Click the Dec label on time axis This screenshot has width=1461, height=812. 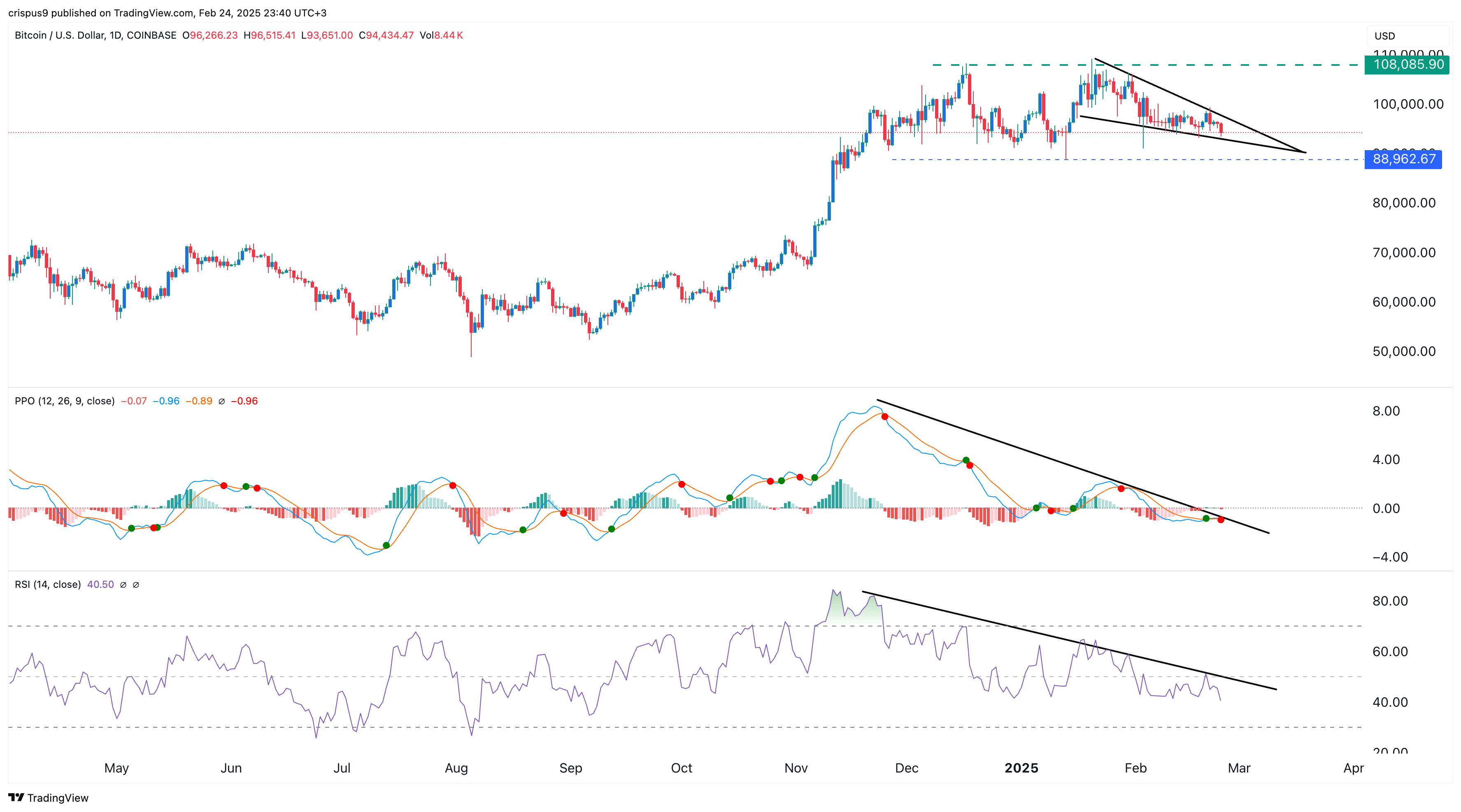click(x=906, y=768)
